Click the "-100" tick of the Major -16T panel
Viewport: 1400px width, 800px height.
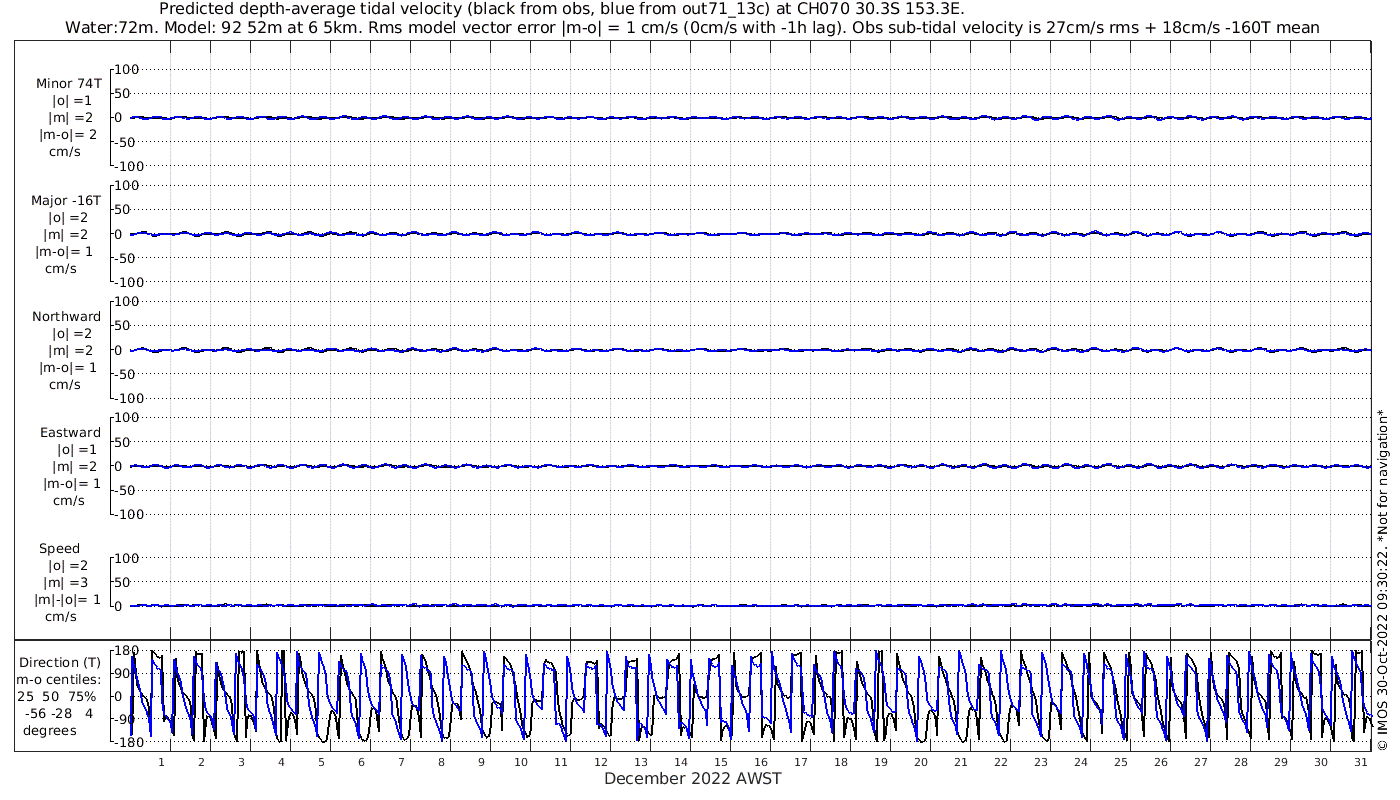130,282
